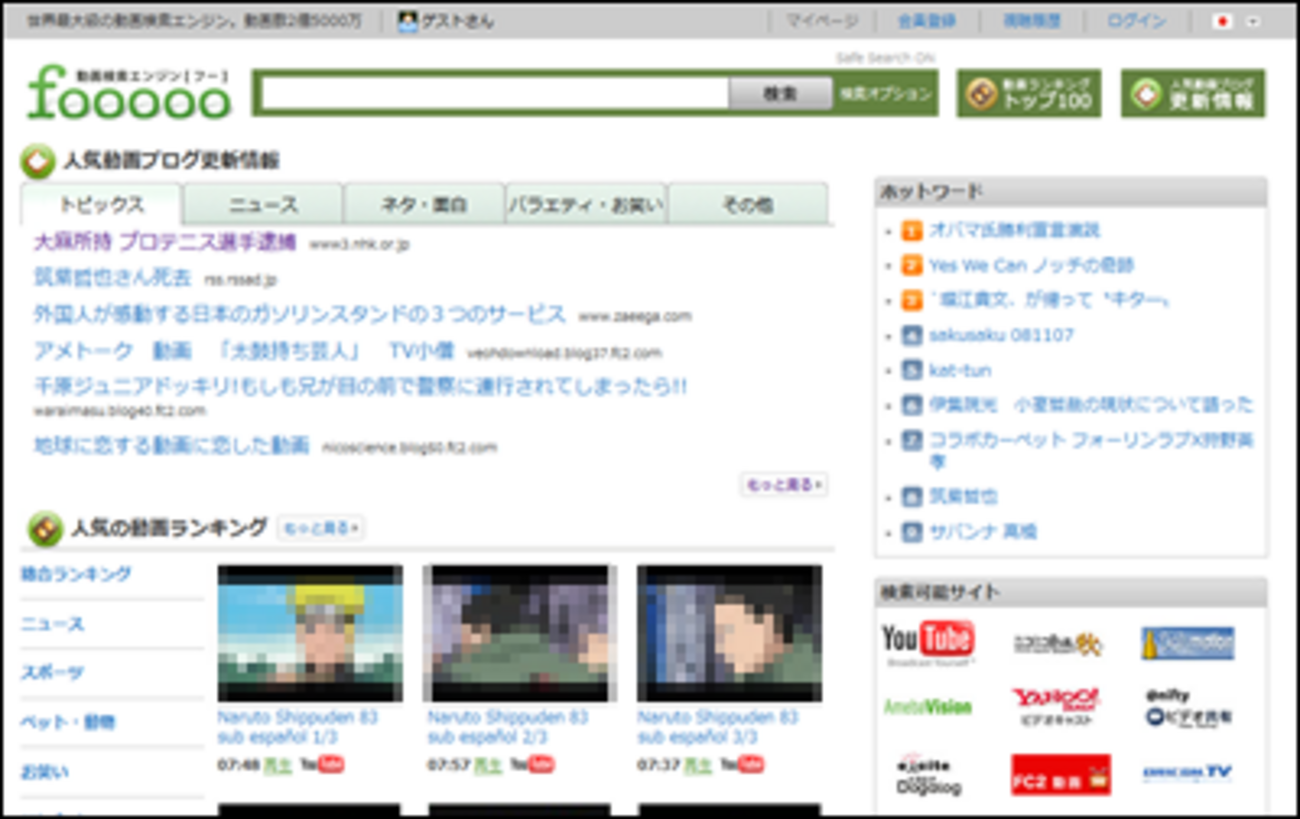This screenshot has height=819, width=1300.
Task: Open the アメトーク 動画 太鼓持ち芸人 link
Action: (x=244, y=351)
